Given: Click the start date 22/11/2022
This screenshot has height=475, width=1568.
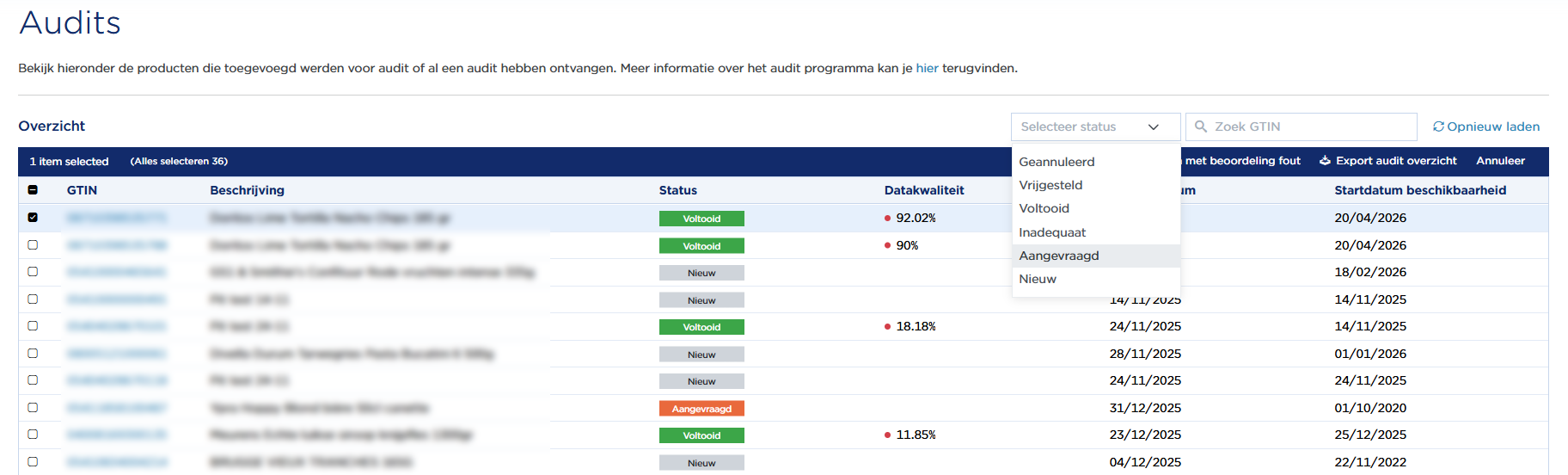Looking at the screenshot, I should pyautogui.click(x=1370, y=462).
